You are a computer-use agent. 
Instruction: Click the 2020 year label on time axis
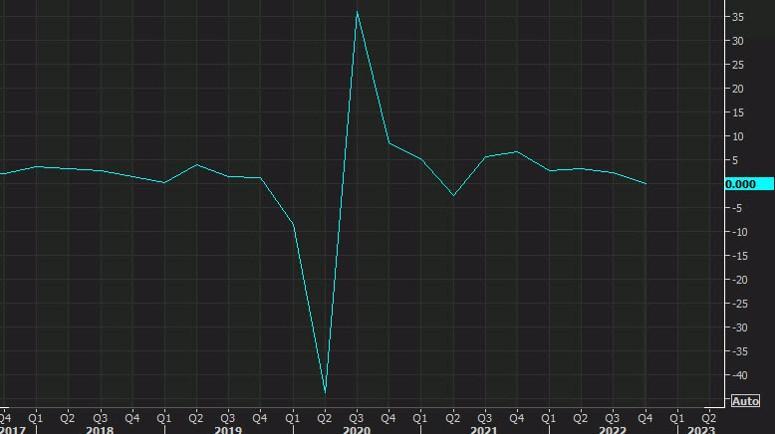click(358, 429)
